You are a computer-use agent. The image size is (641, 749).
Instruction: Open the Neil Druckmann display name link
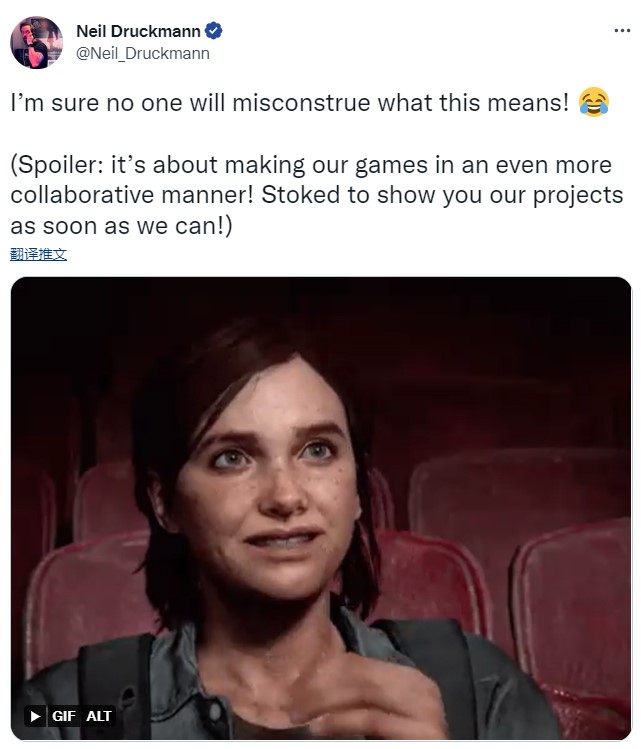pyautogui.click(x=136, y=31)
